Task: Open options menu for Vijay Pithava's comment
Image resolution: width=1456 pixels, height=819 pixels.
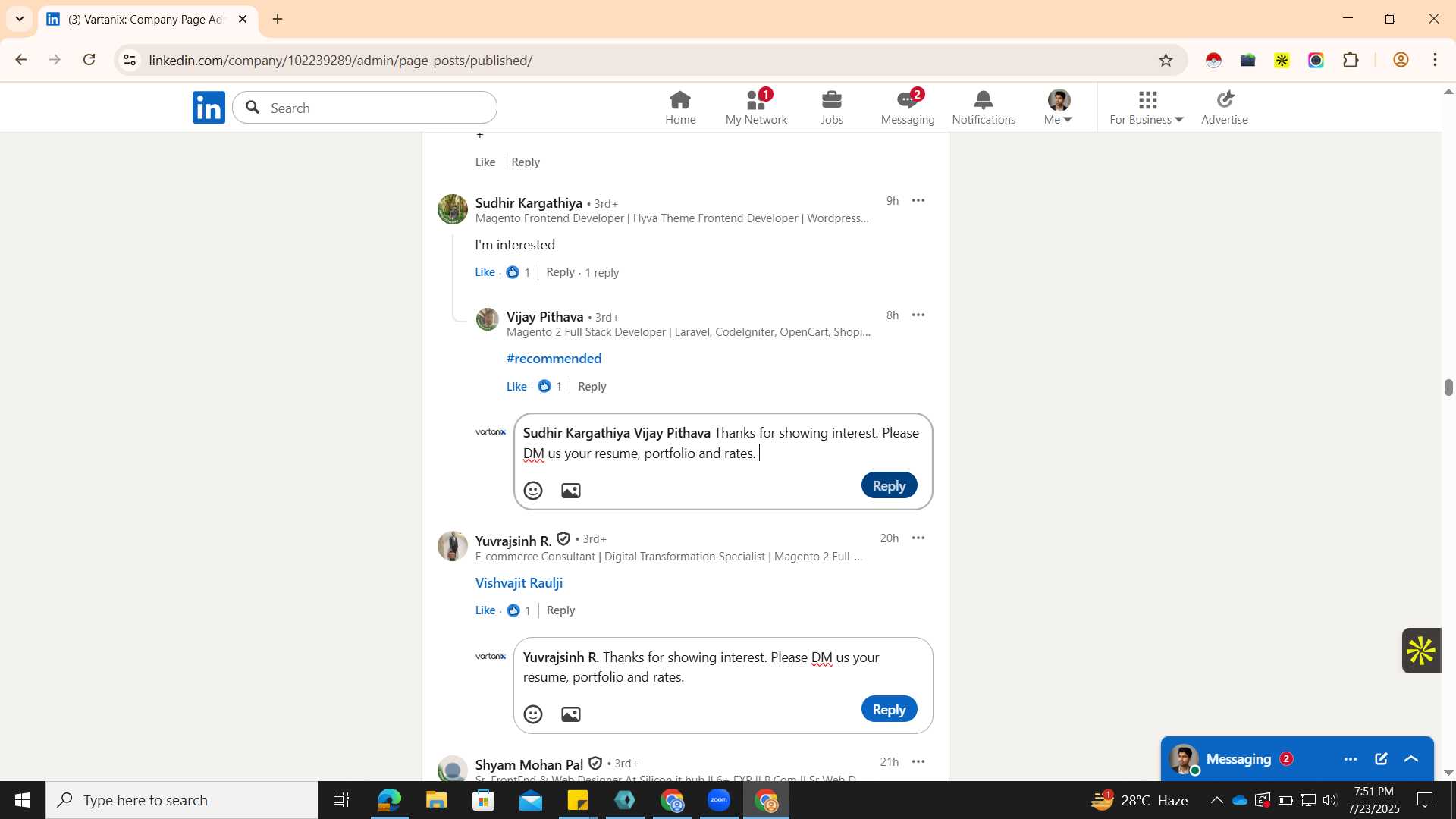Action: [x=918, y=315]
